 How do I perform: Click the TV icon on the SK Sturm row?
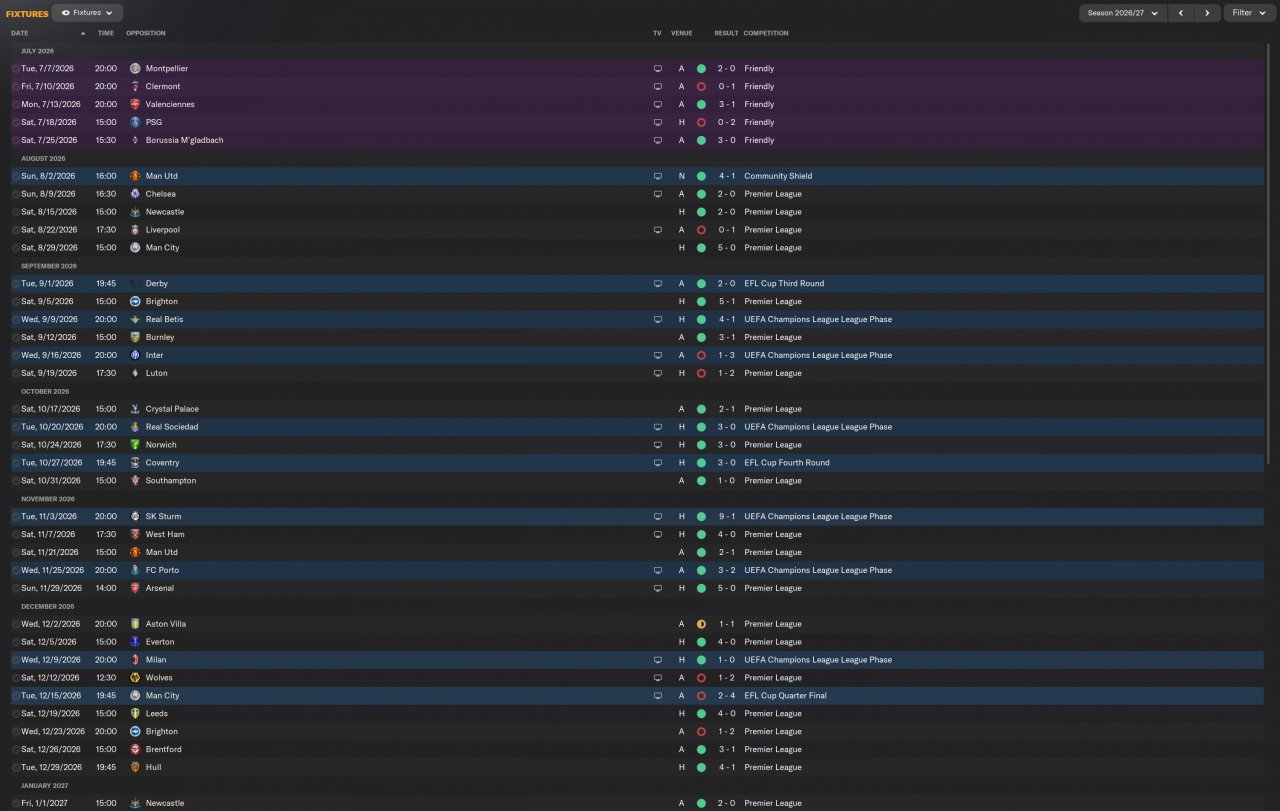tap(658, 517)
